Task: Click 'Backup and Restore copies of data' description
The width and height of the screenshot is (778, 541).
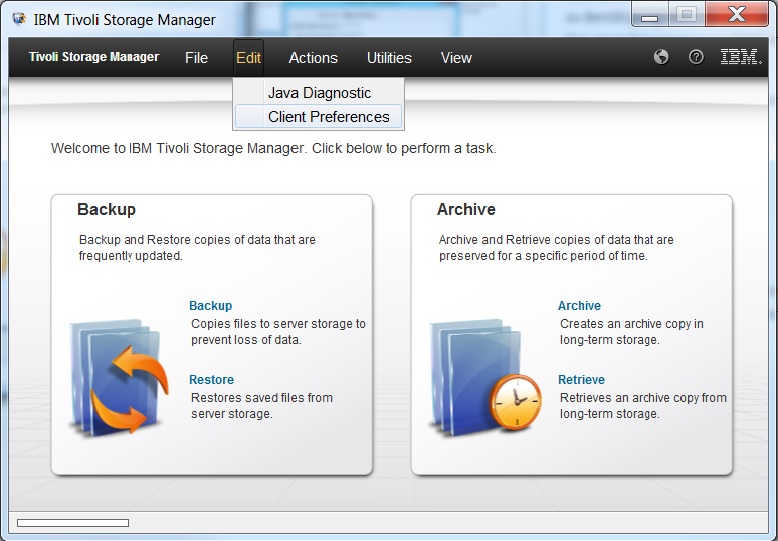Action: click(197, 248)
